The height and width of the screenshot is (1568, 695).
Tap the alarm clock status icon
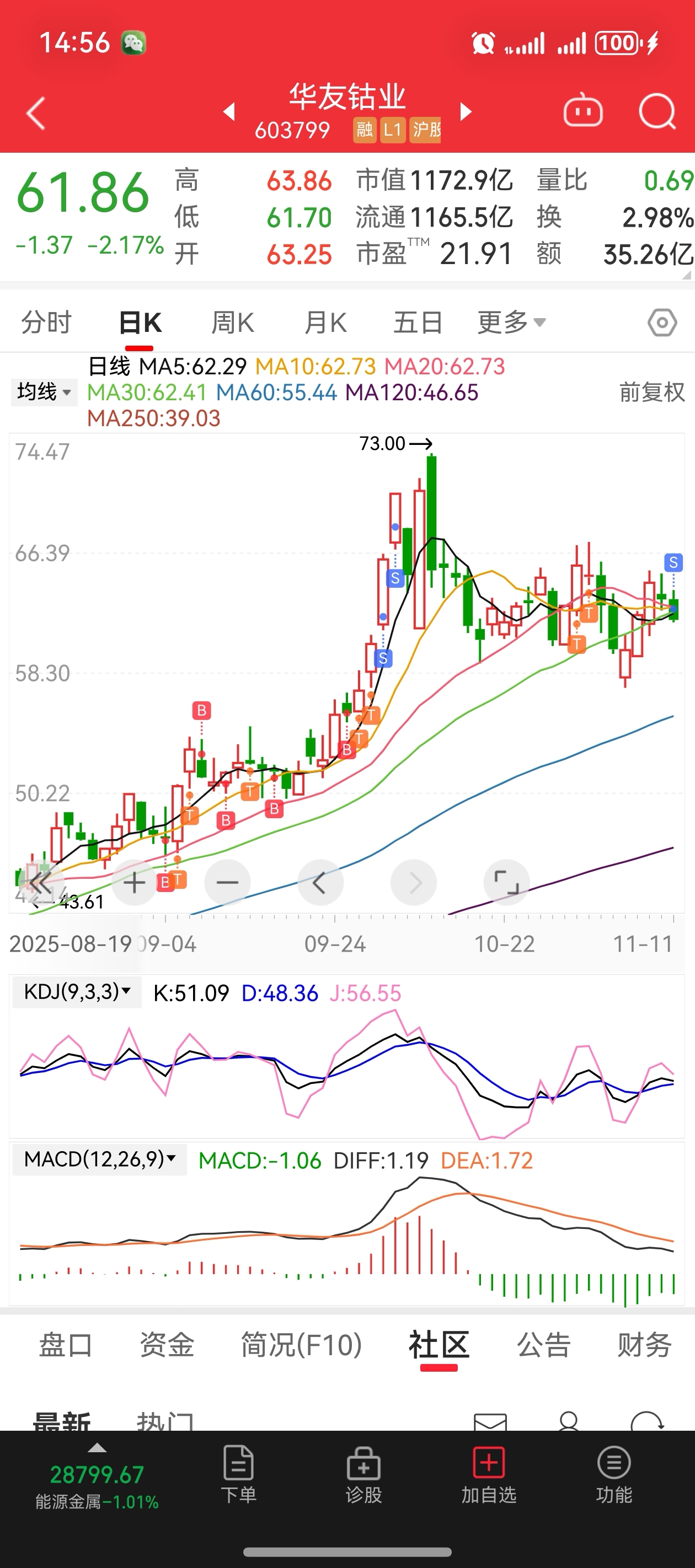point(483,43)
